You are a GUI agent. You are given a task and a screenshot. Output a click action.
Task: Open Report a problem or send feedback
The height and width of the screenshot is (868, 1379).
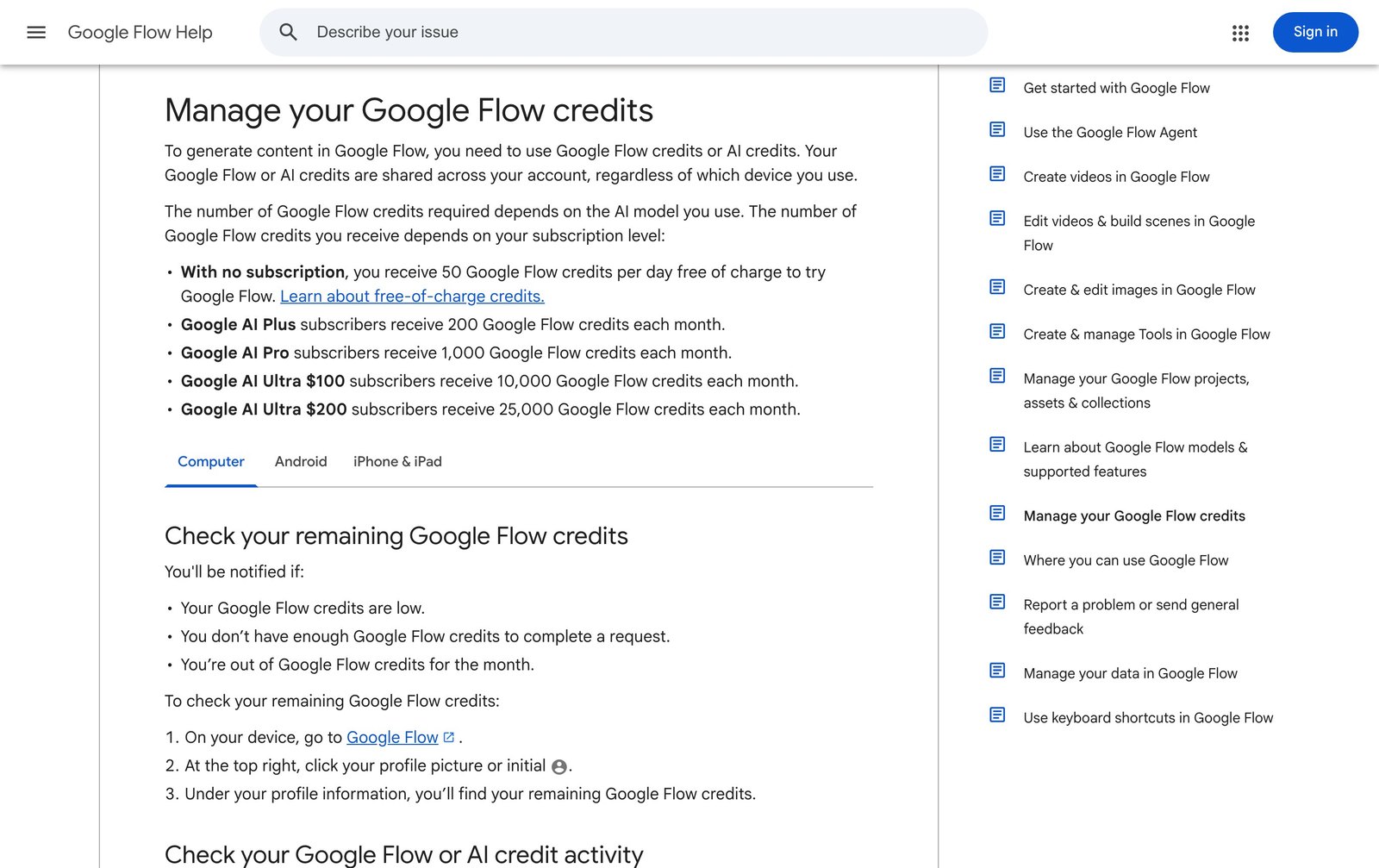[1131, 616]
